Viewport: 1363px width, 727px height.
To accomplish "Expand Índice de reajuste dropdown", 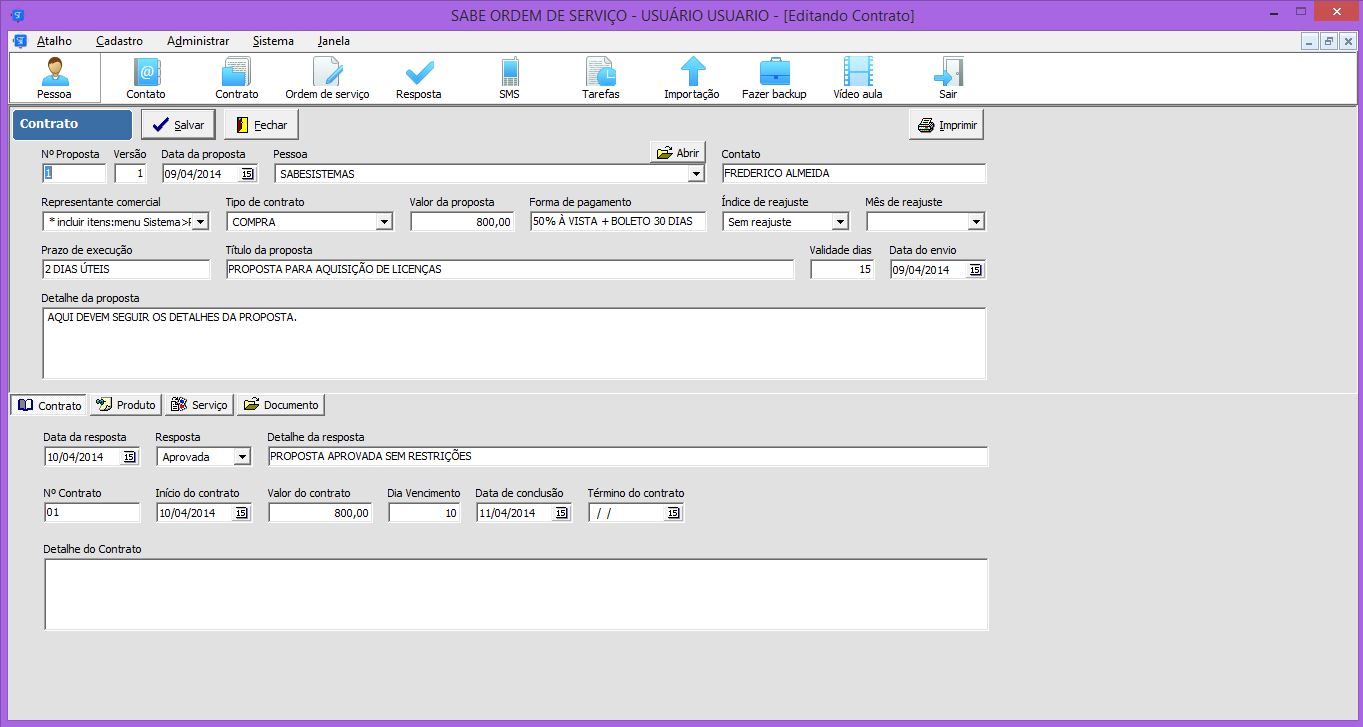I will (x=840, y=222).
